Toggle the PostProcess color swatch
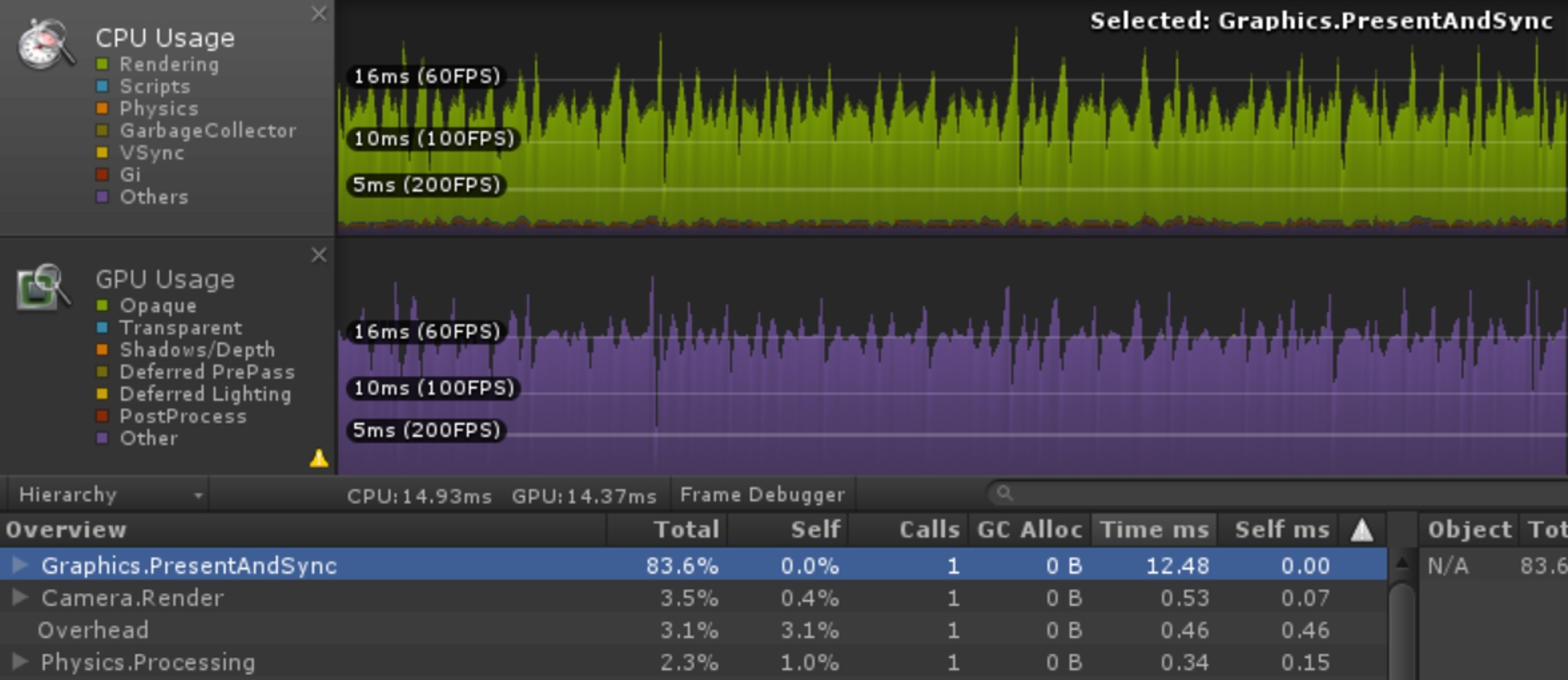This screenshot has height=680, width=1568. tap(103, 416)
